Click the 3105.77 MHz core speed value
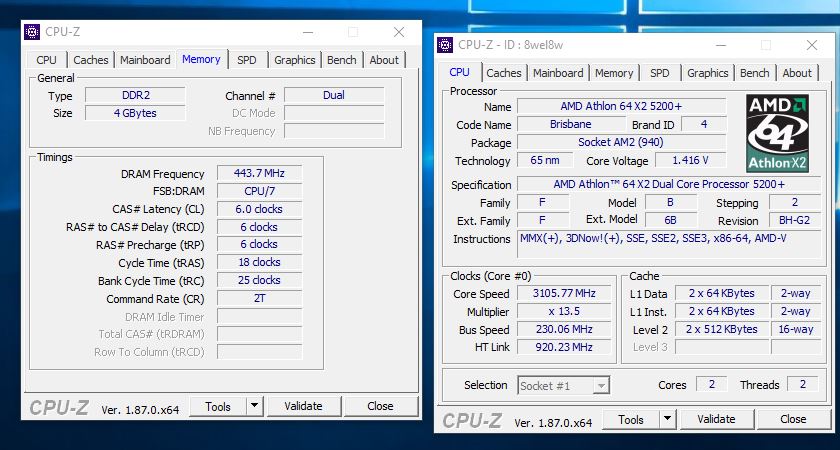840x450 pixels. (x=564, y=294)
